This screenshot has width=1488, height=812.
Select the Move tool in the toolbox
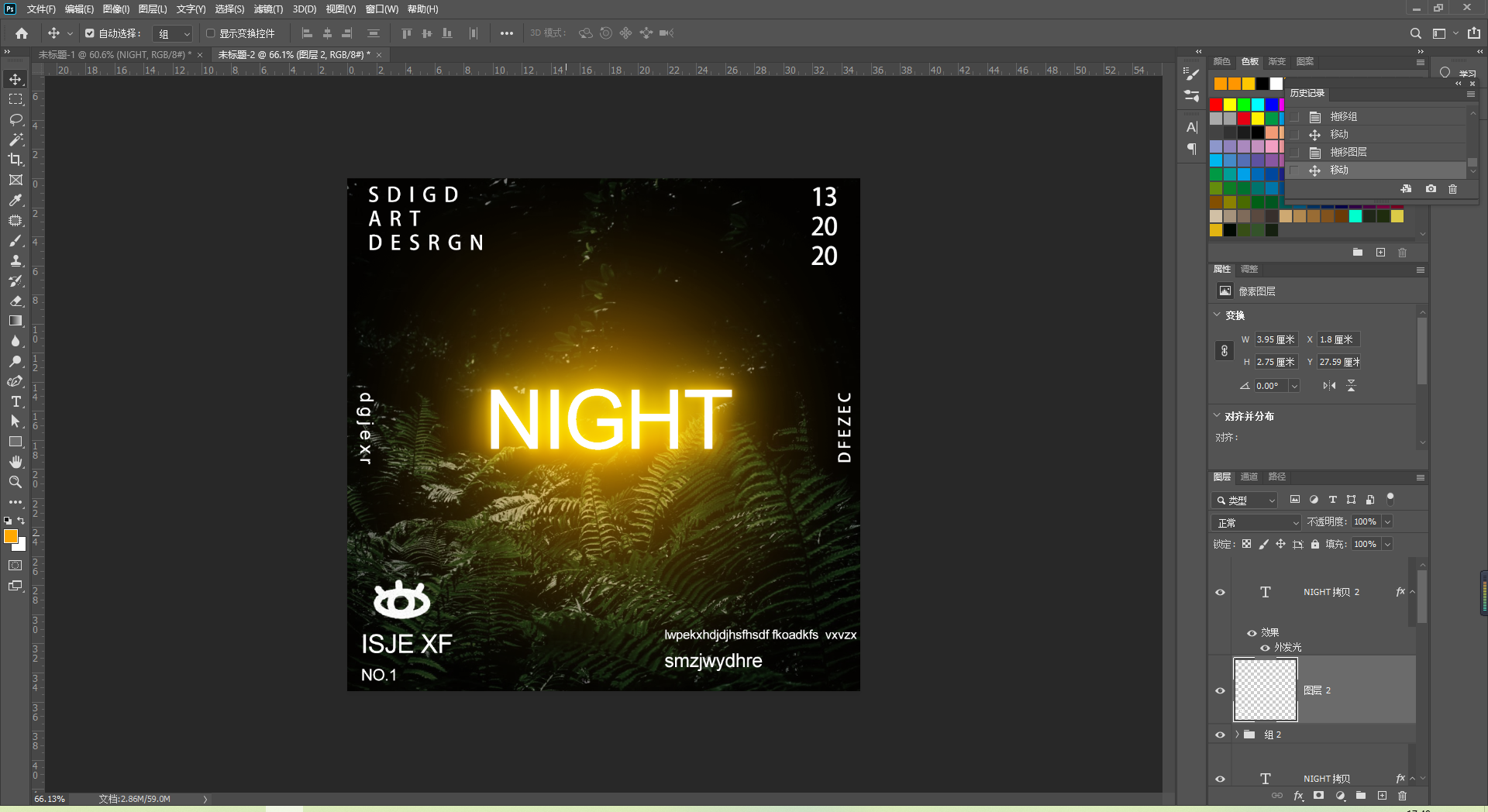(15, 79)
